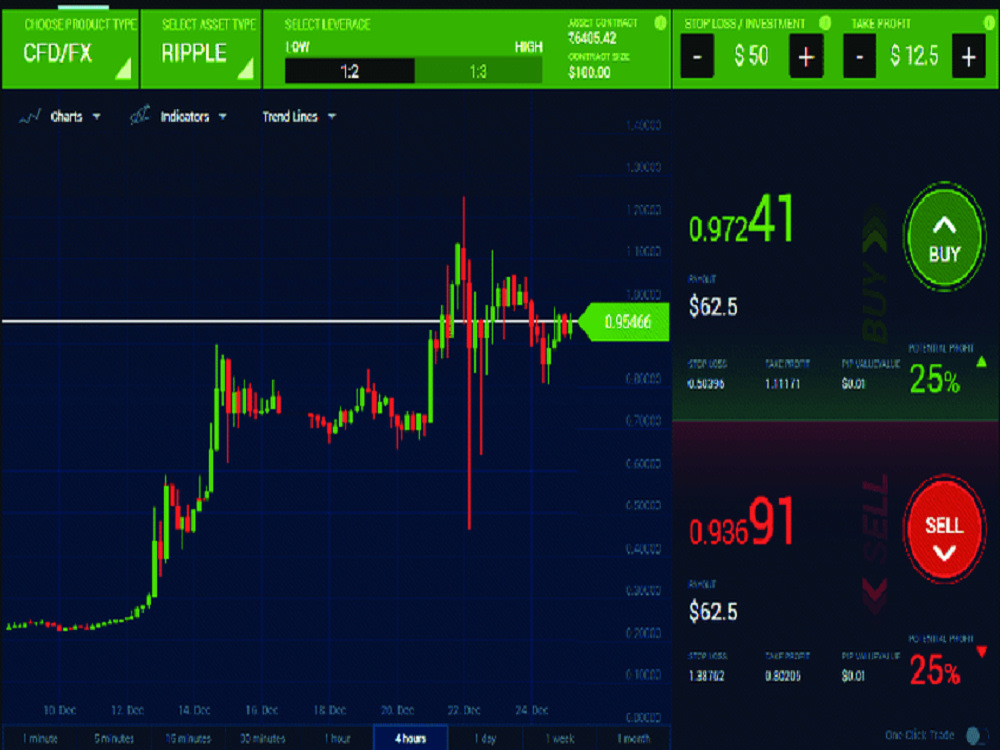Screen dimensions: 1000x750
Task: Select the 1:2 leverage option
Action: pyautogui.click(x=349, y=71)
